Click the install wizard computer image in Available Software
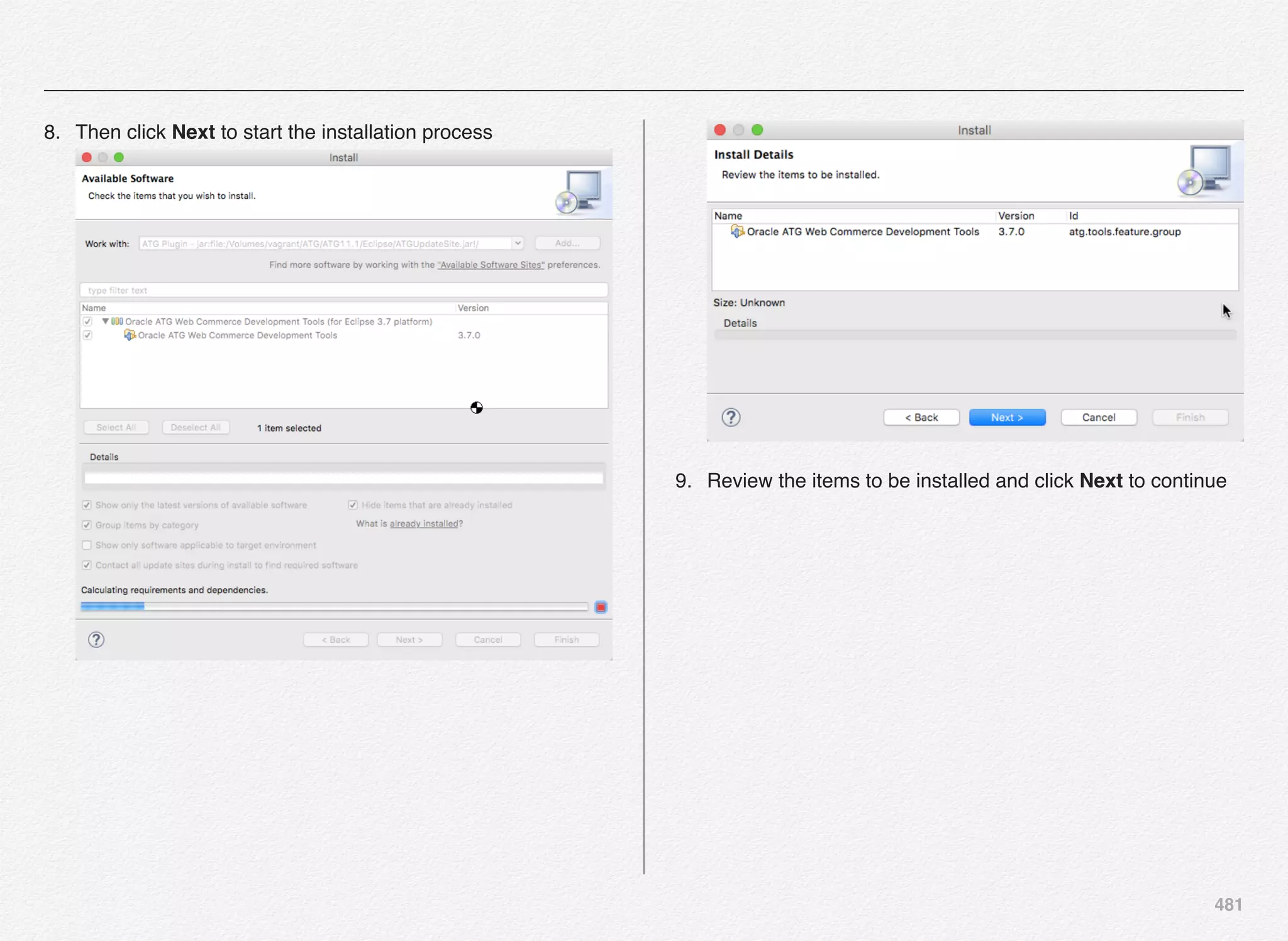Image resolution: width=1288 pixels, height=941 pixels. (579, 192)
